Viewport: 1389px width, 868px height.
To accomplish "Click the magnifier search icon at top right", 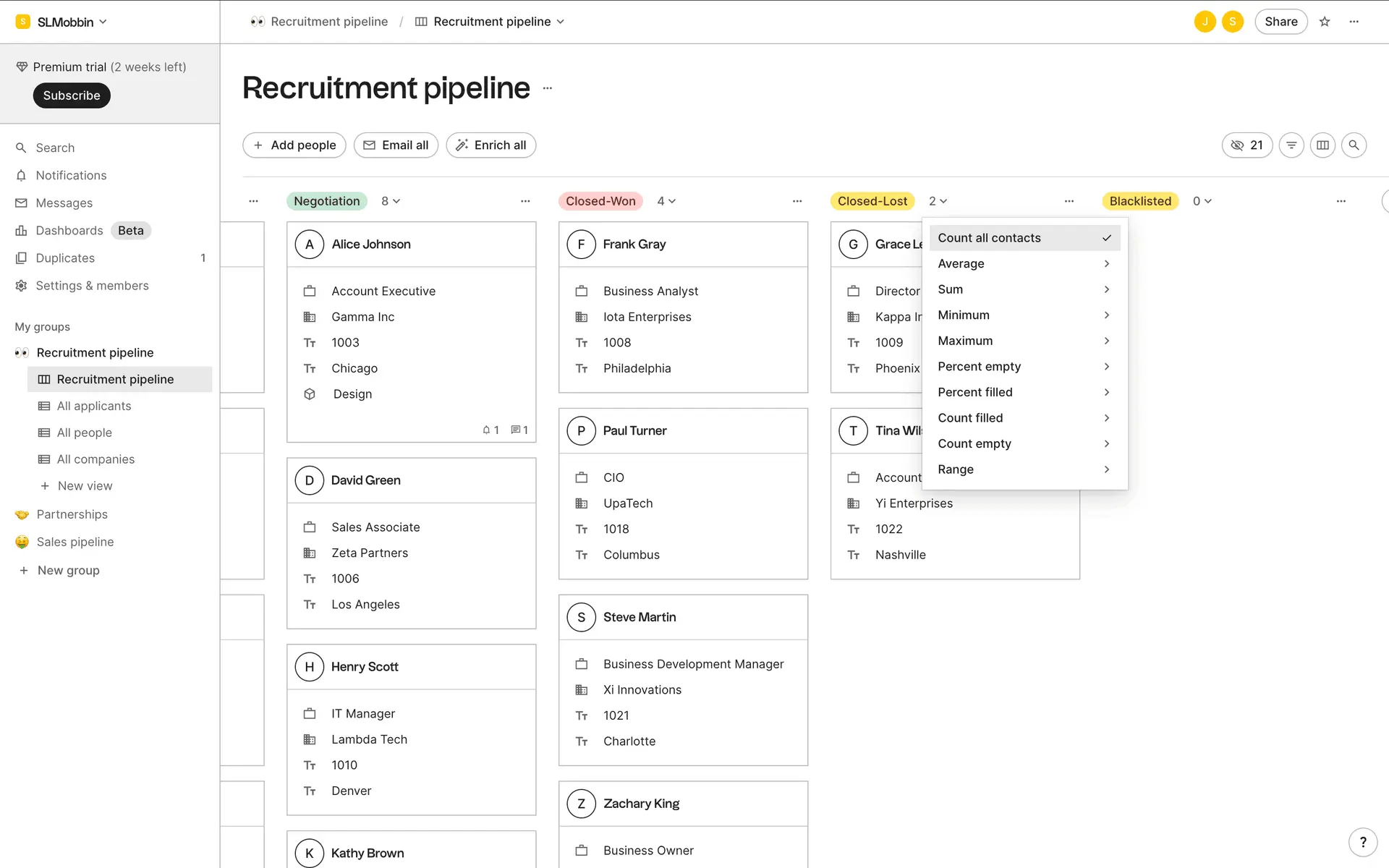I will click(x=1354, y=145).
